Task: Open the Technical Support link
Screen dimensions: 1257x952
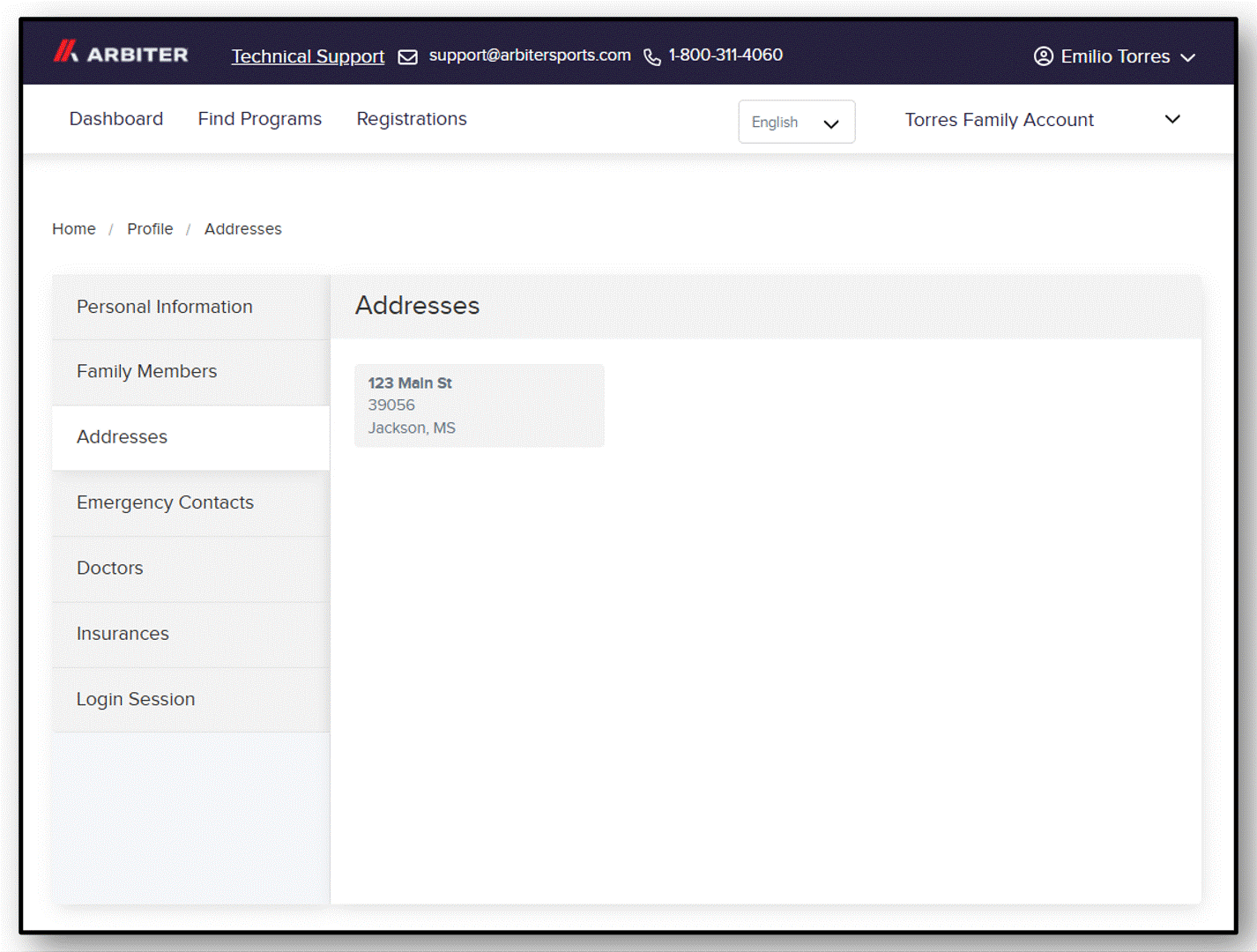Action: click(308, 56)
